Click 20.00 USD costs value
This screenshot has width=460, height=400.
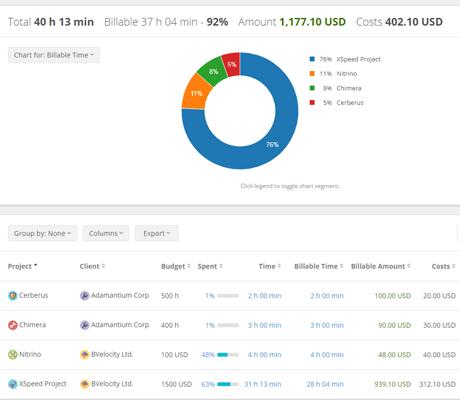(439, 296)
